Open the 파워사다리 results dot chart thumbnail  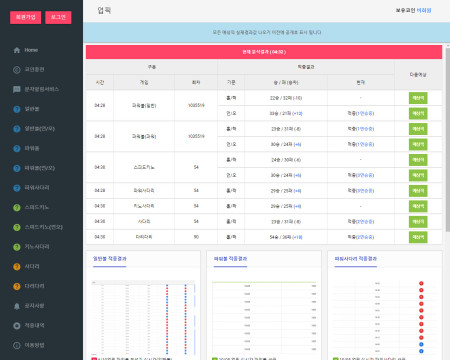(x=385, y=317)
